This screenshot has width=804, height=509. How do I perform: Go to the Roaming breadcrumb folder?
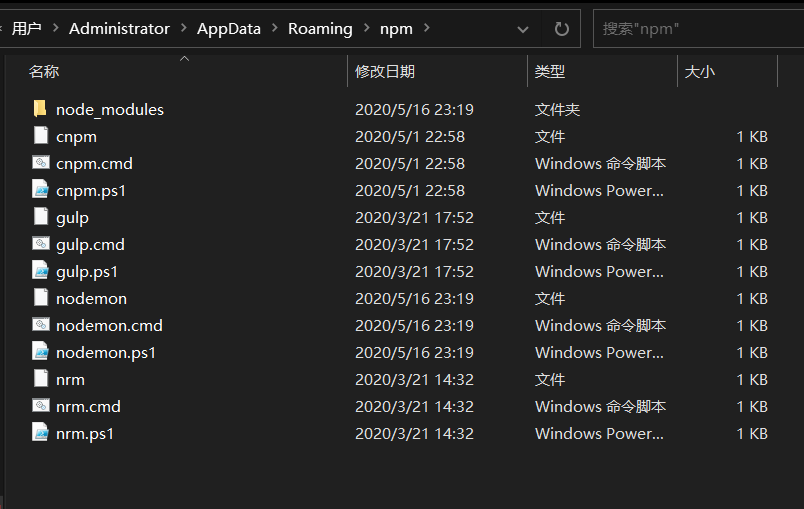pyautogui.click(x=320, y=29)
